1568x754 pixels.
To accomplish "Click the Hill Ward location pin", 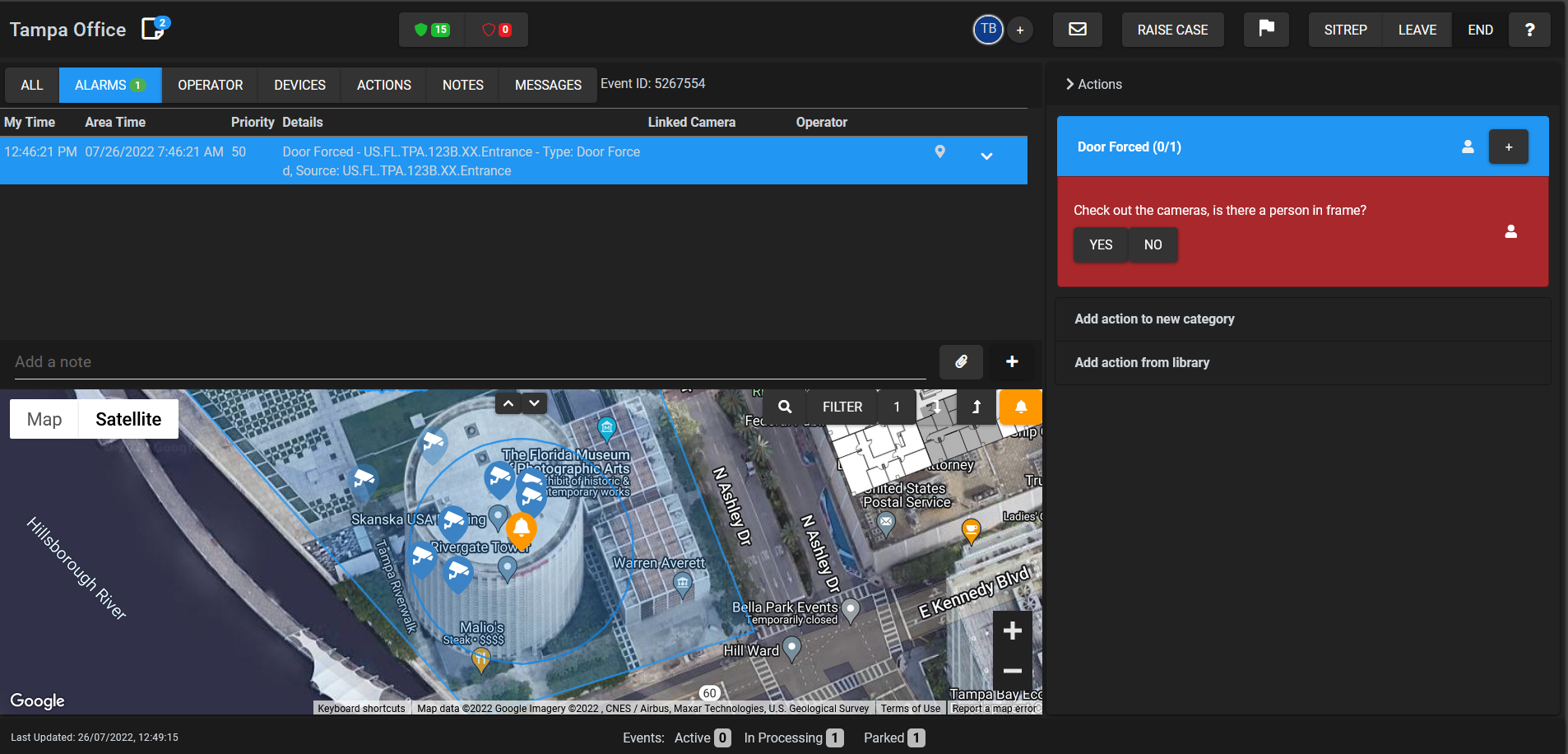I will click(792, 649).
